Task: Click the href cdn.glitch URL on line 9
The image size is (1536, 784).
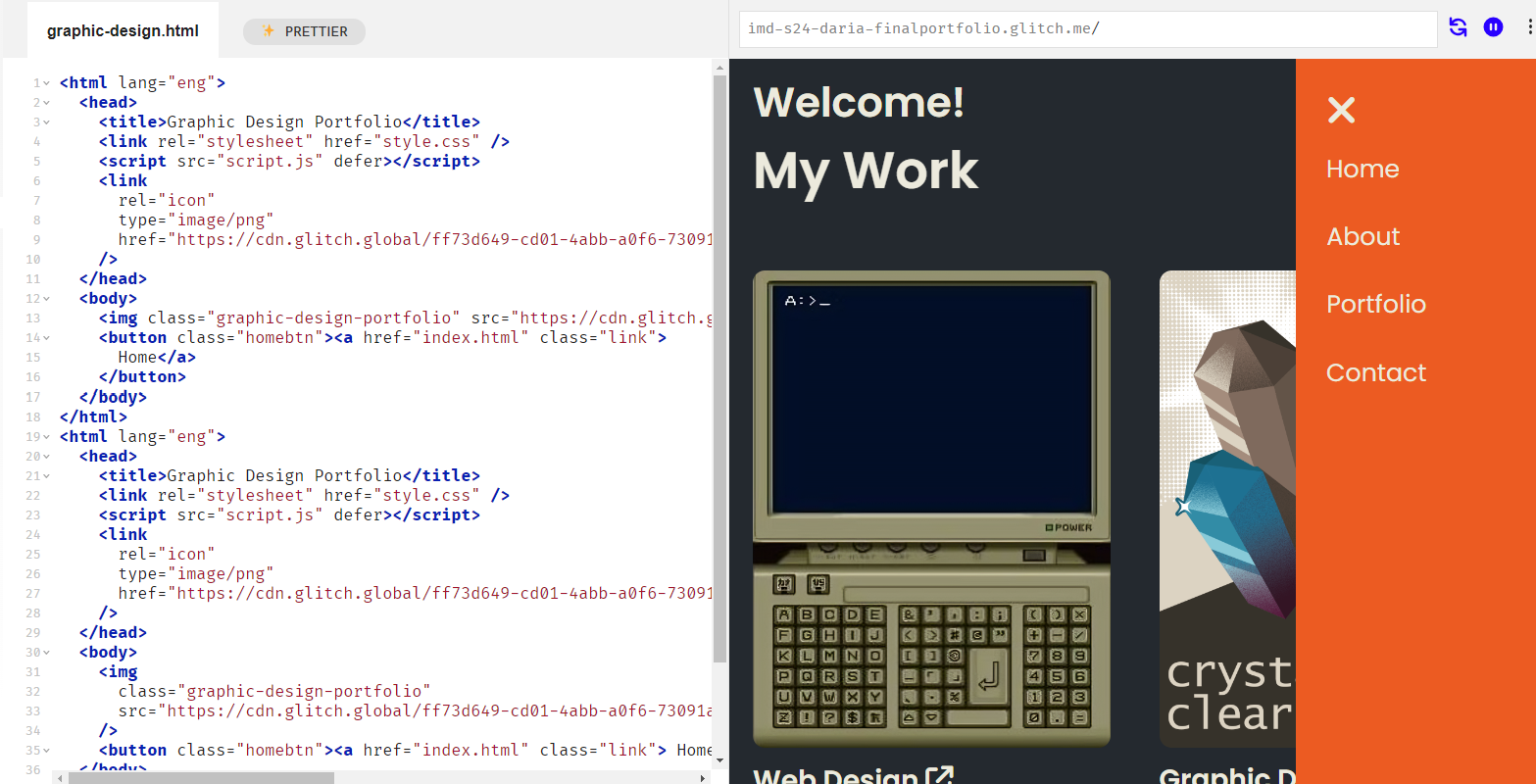Action: (416, 240)
